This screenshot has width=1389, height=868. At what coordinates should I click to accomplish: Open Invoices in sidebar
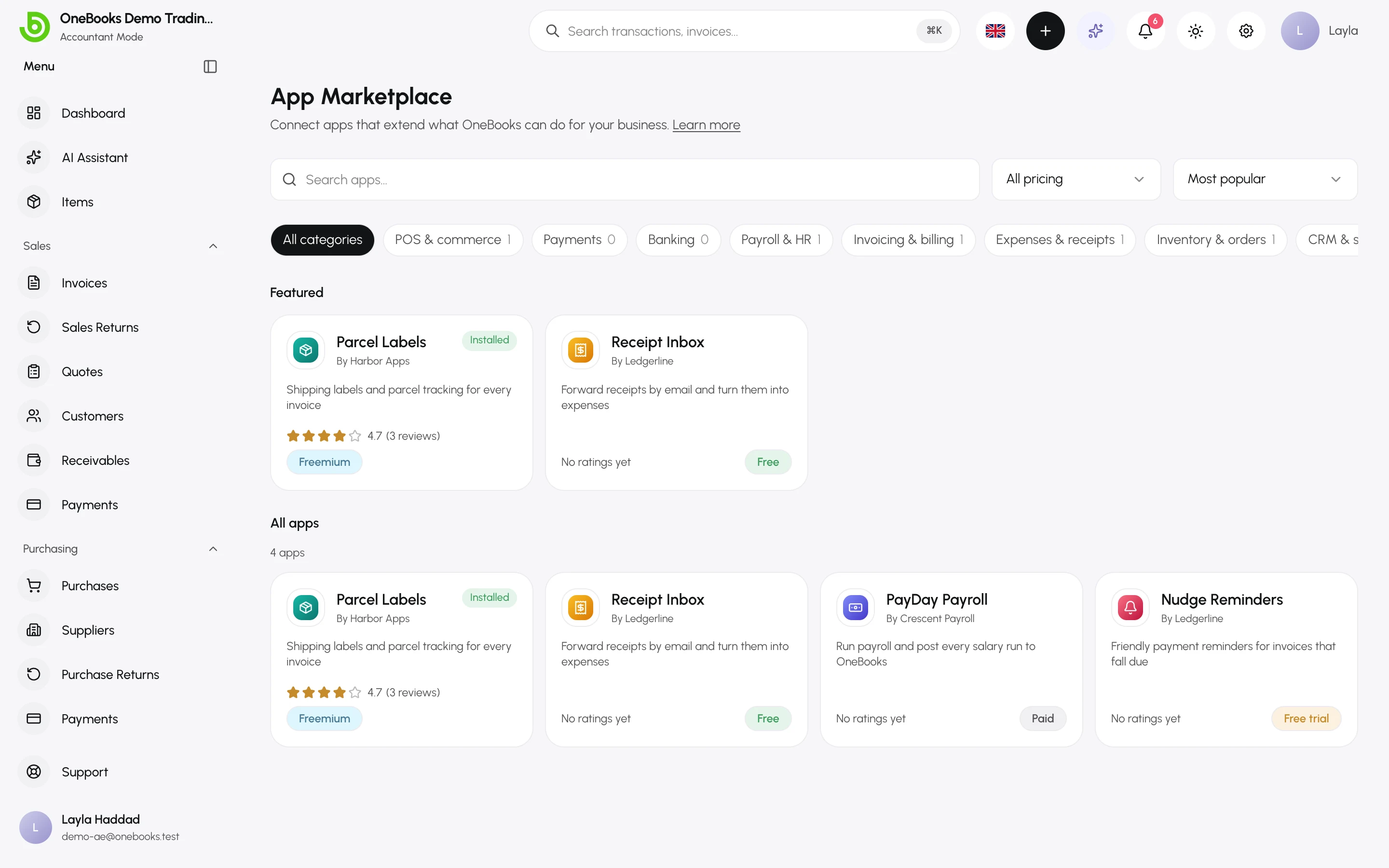tap(119, 283)
